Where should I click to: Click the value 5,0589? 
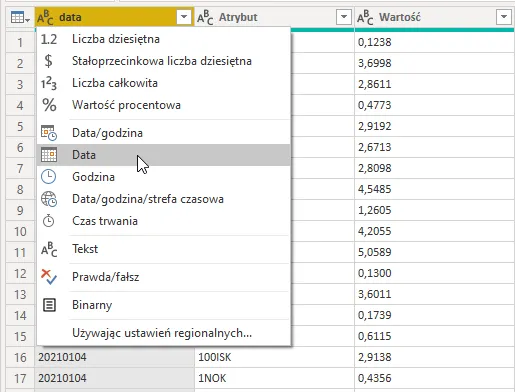[x=375, y=252]
